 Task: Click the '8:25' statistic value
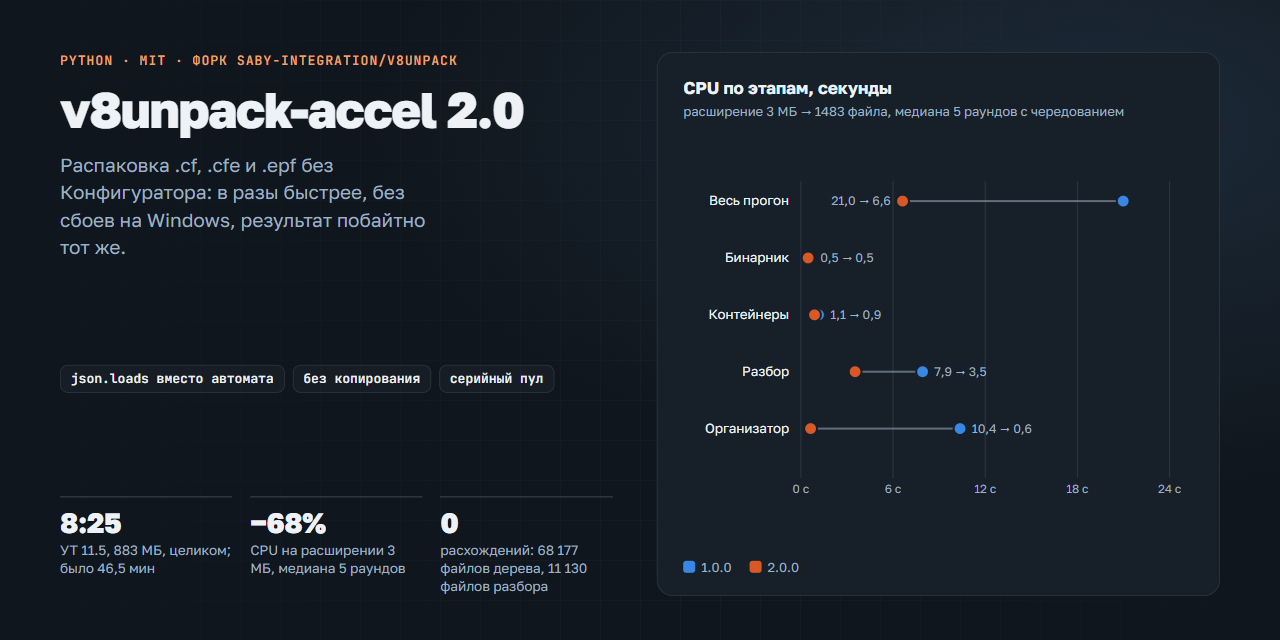91,523
